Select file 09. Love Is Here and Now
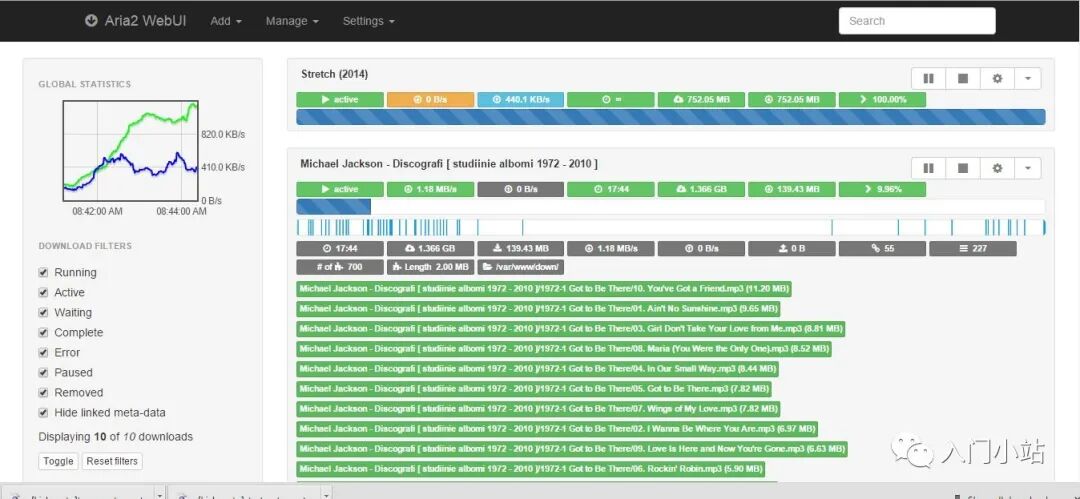 point(572,449)
